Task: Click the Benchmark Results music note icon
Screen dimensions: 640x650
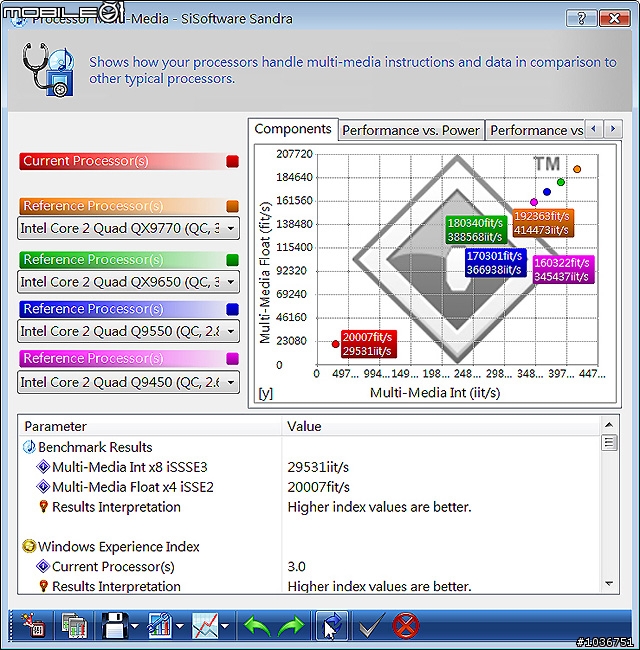Action: pyautogui.click(x=29, y=447)
